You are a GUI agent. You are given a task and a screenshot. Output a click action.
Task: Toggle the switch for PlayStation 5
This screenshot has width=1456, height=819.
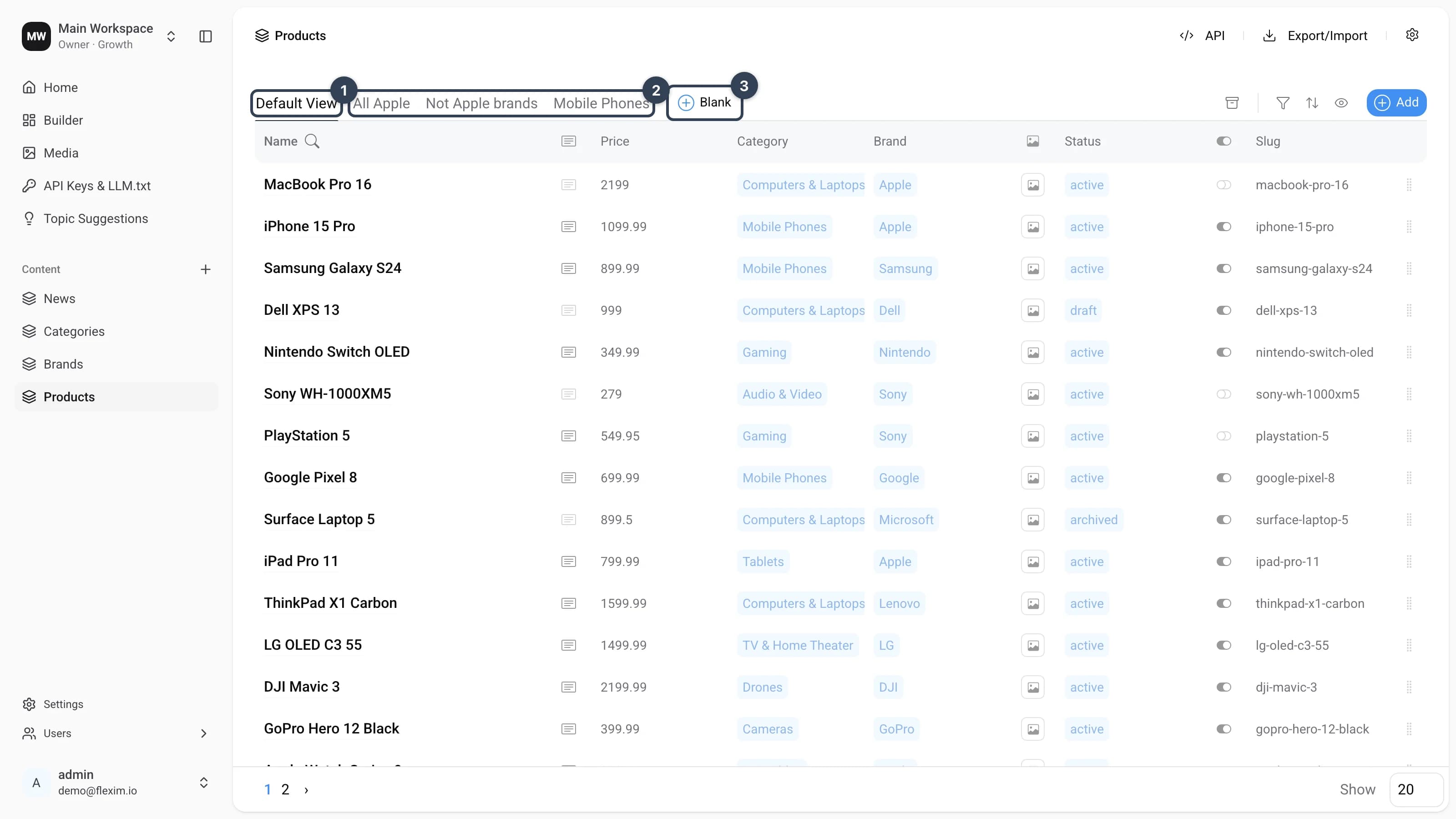pyautogui.click(x=1223, y=436)
